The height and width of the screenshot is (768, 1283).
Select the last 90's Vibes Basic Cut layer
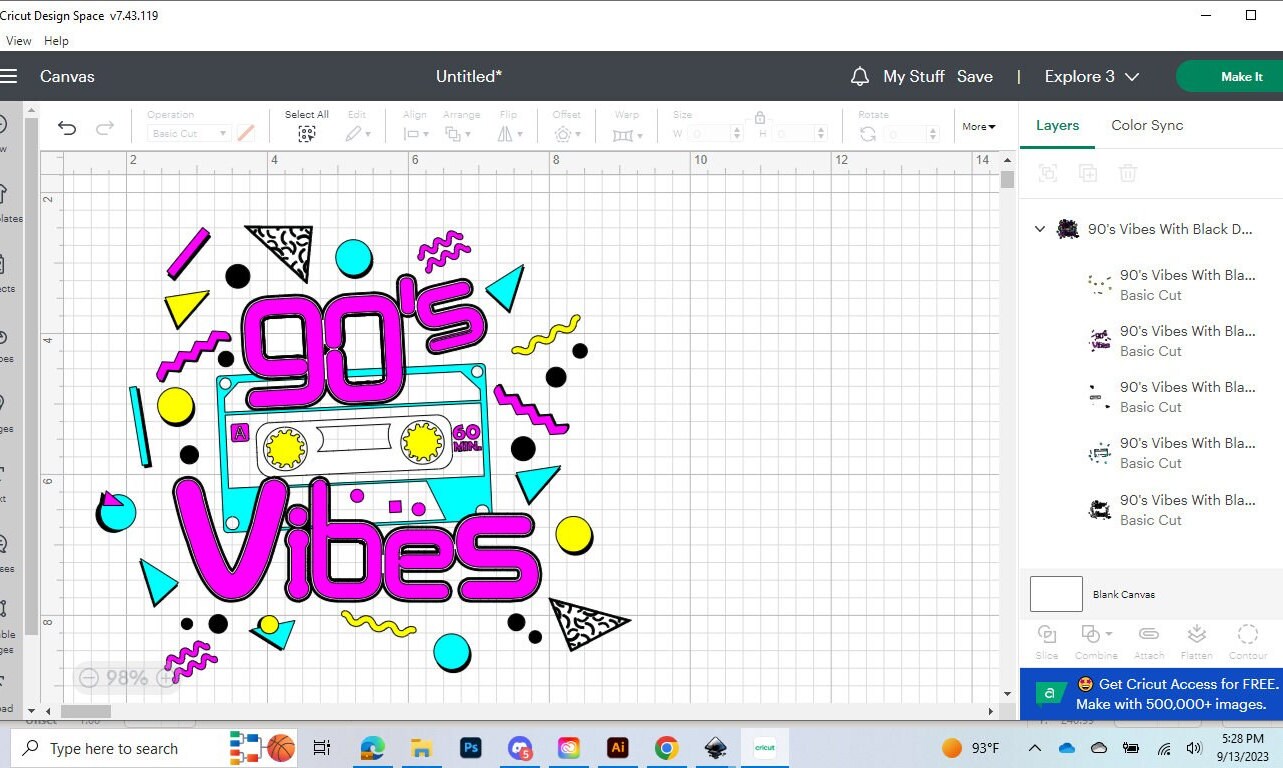point(1151,510)
